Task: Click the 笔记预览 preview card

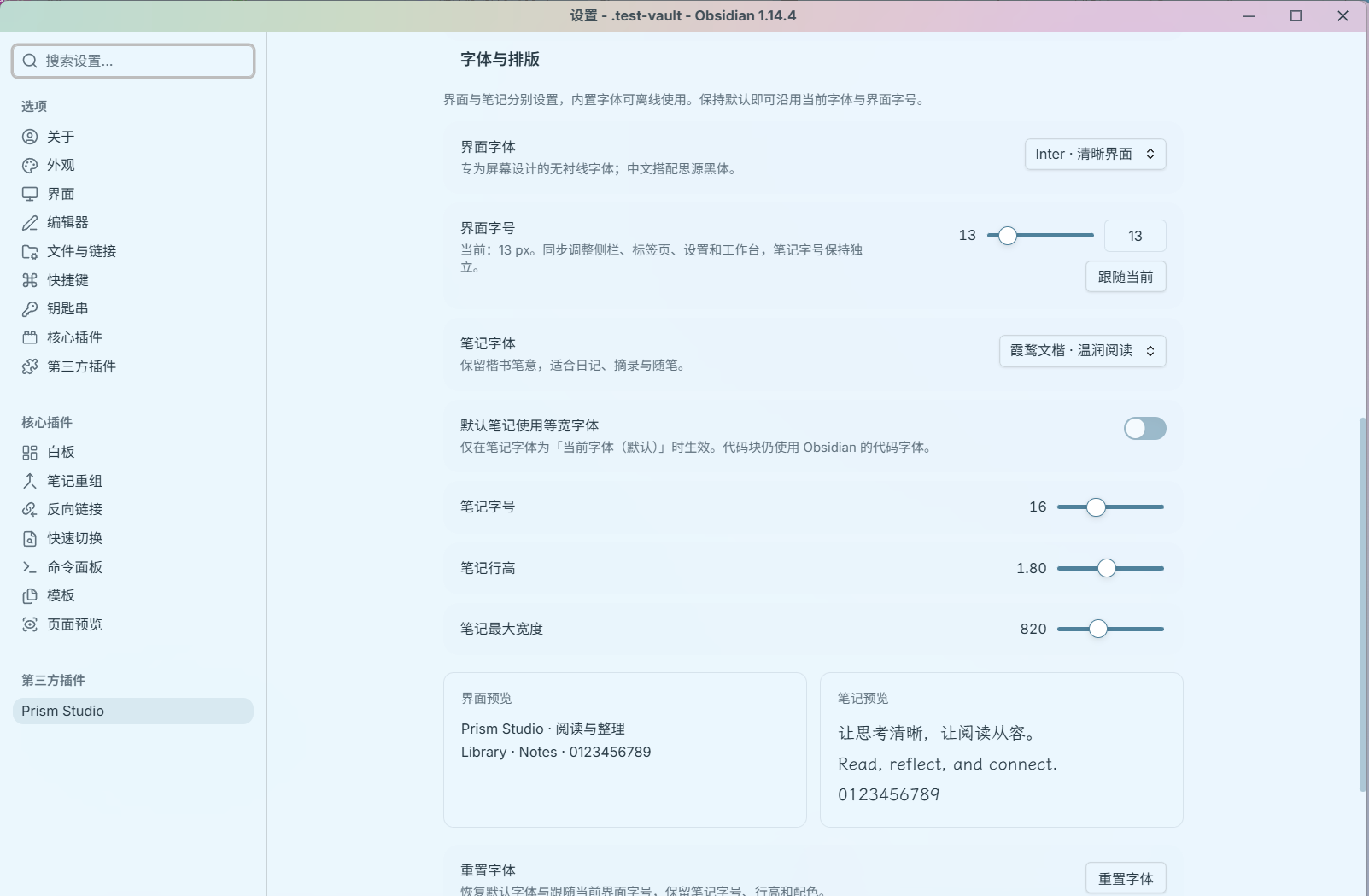Action: (1002, 750)
